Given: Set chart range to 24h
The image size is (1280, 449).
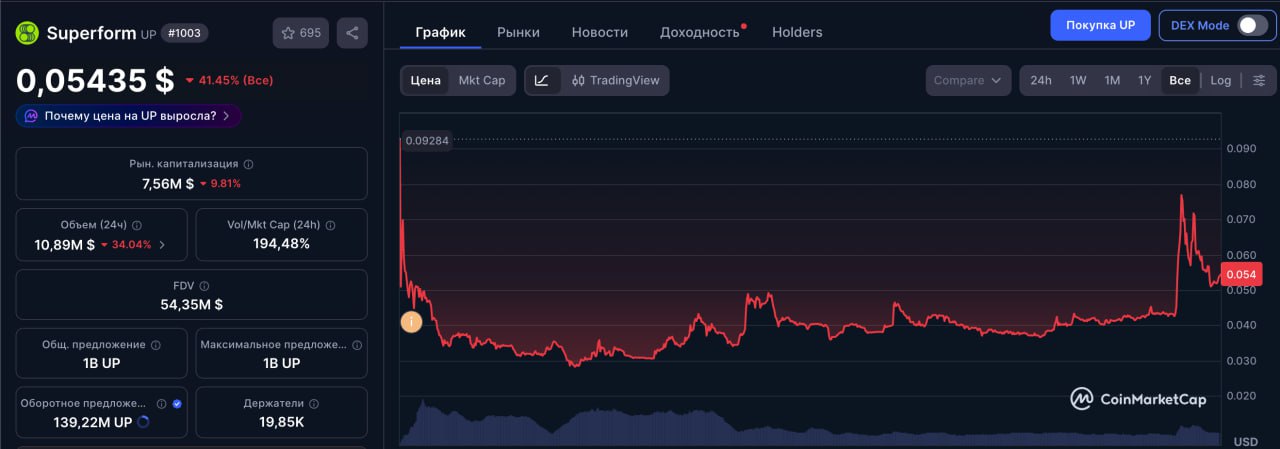Looking at the screenshot, I should [1041, 80].
